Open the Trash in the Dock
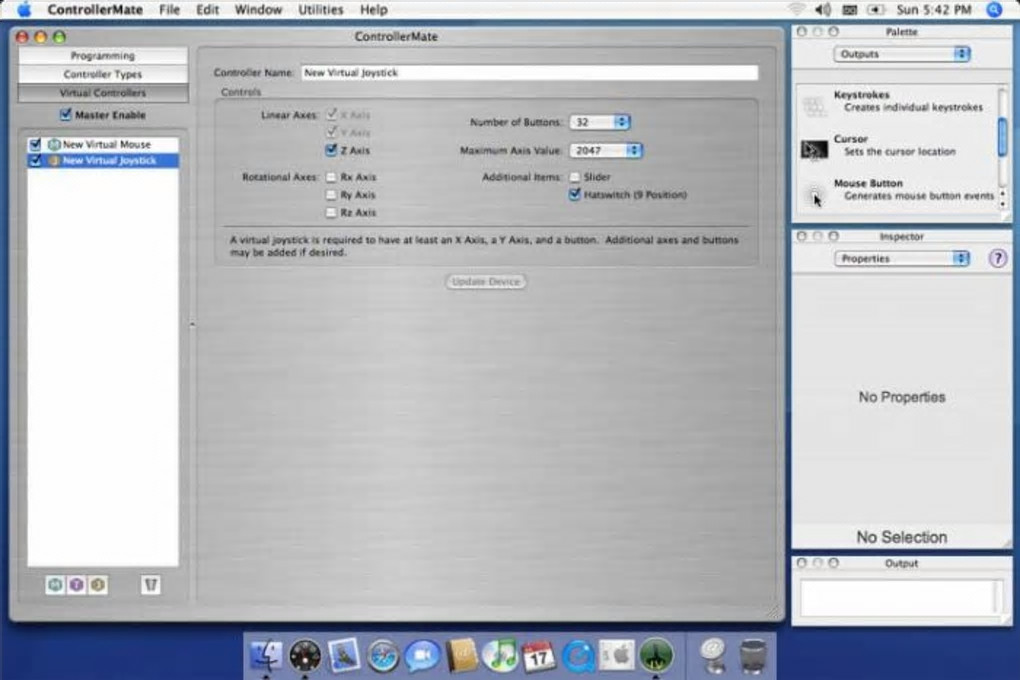1020x680 pixels. tap(753, 655)
